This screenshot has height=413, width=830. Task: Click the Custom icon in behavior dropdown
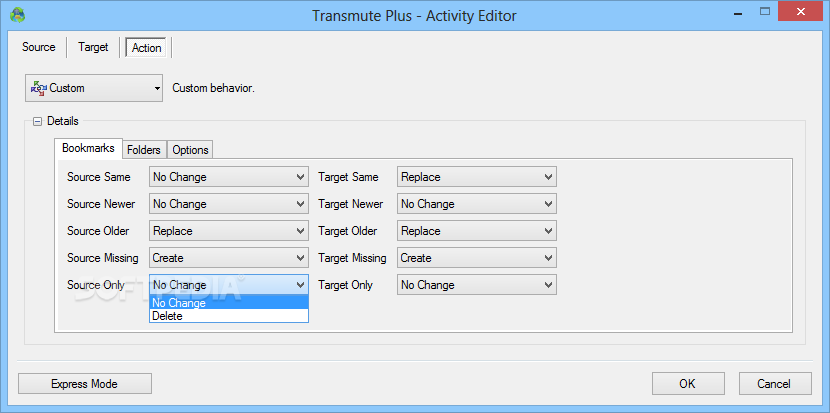point(38,88)
